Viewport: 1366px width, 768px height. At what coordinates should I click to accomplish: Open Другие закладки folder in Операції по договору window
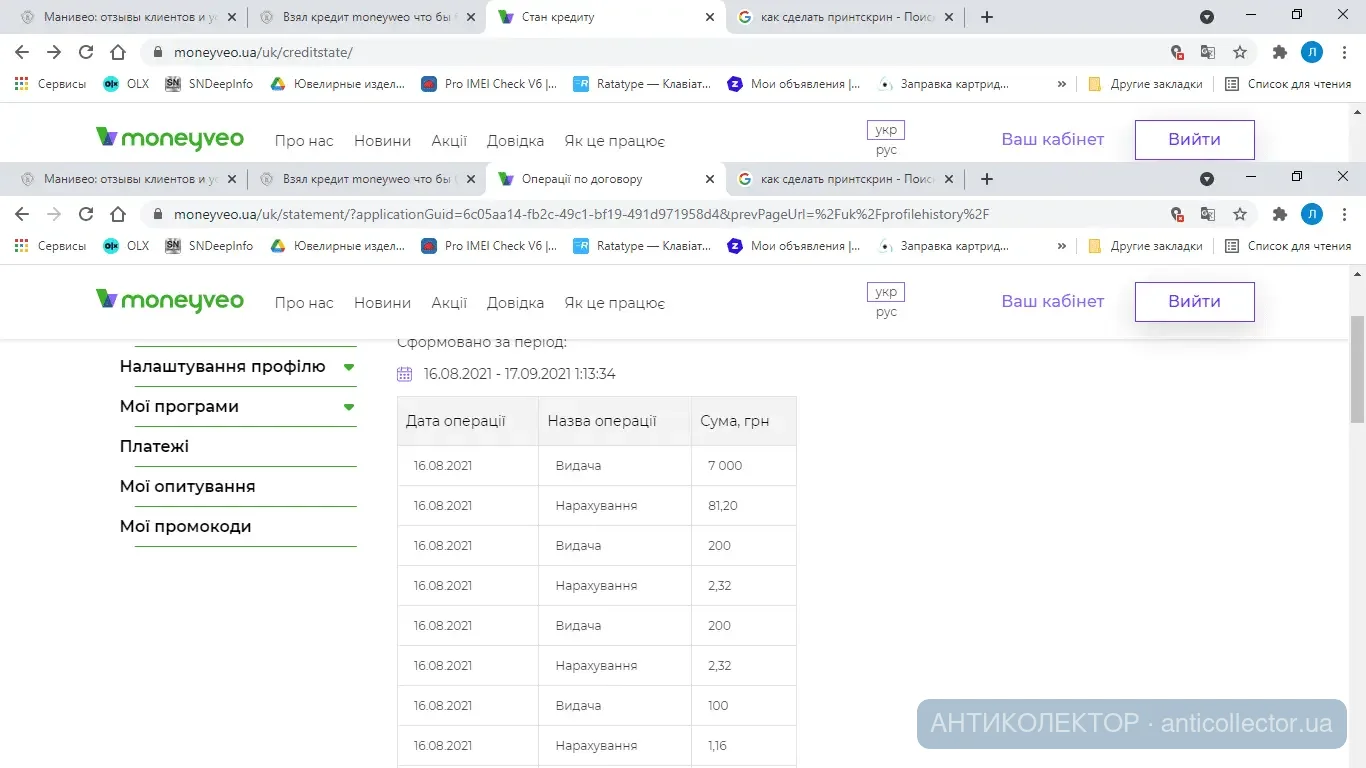[1145, 246]
